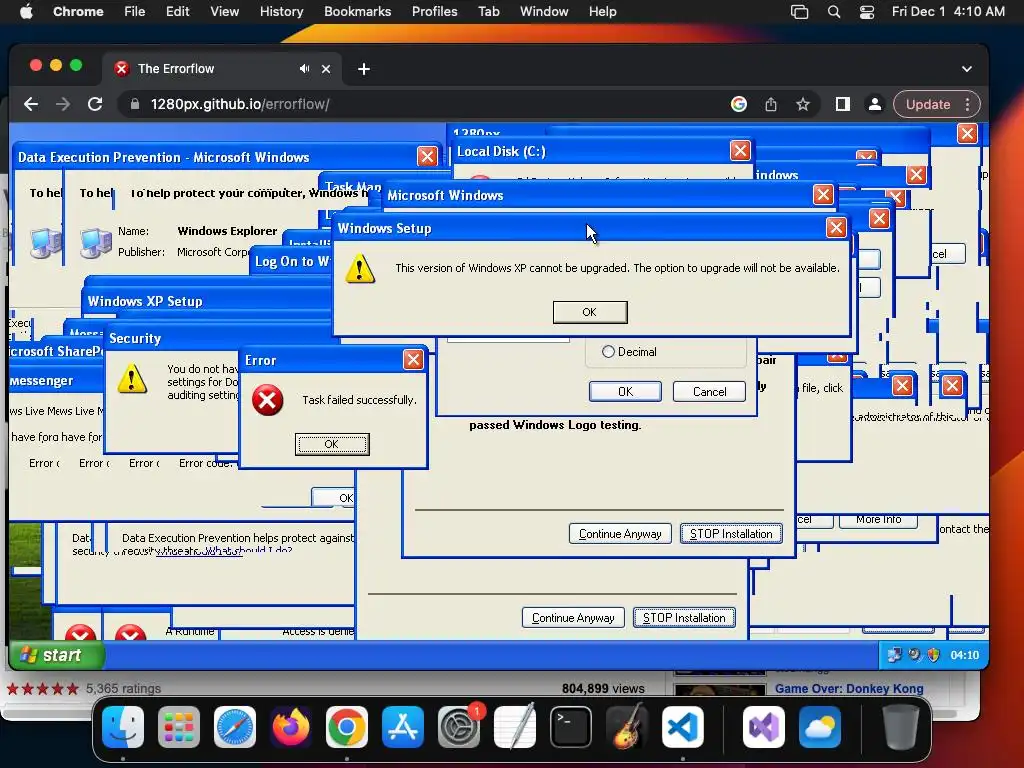Click the network computers tray icon
Screen dimensions: 1024x768
point(894,655)
